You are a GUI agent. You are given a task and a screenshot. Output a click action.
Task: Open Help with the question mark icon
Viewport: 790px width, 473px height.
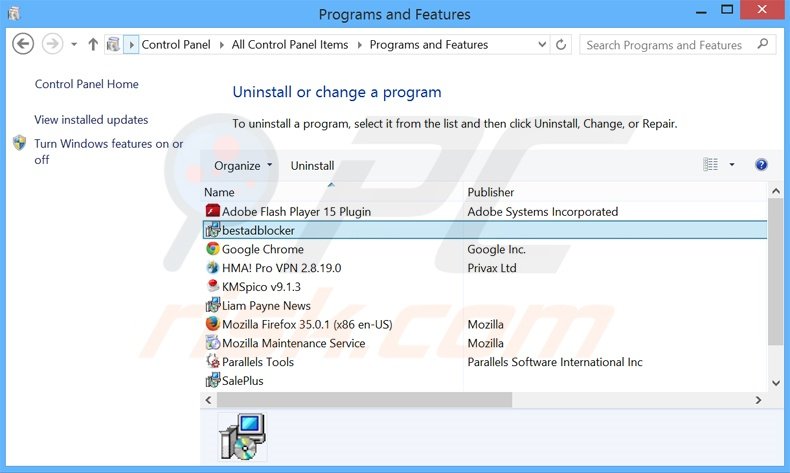[x=761, y=164]
